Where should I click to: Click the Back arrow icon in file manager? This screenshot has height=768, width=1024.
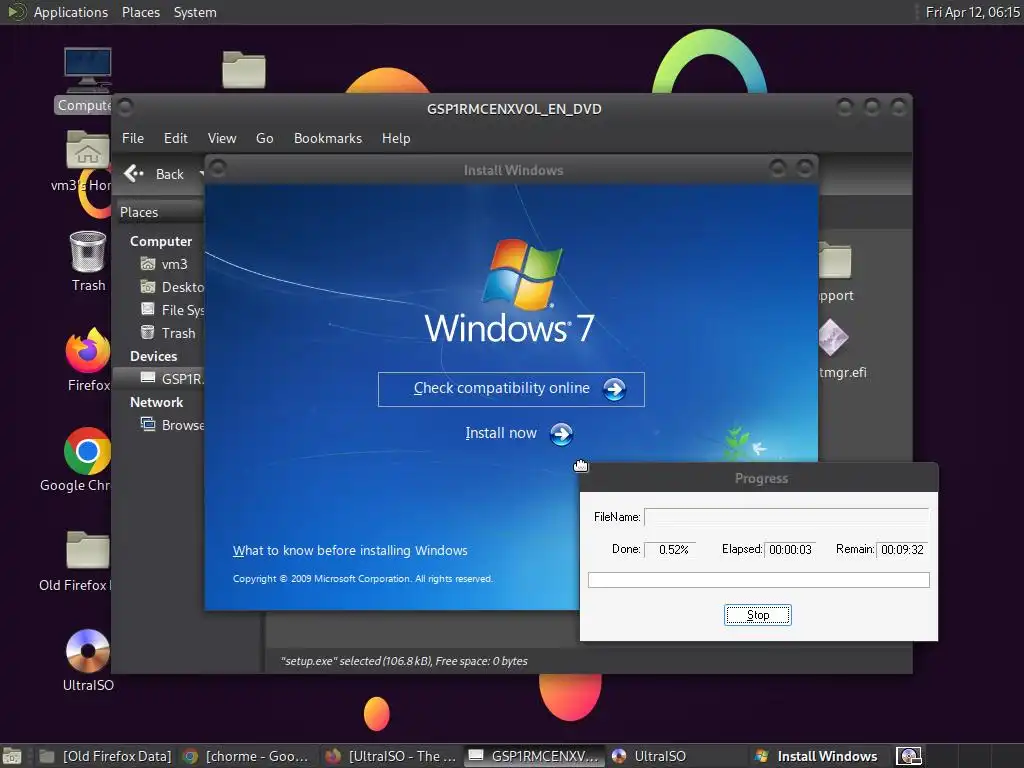133,174
